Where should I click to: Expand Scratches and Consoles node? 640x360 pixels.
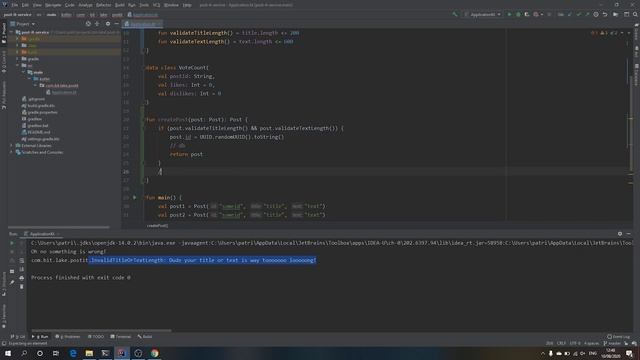[11, 152]
